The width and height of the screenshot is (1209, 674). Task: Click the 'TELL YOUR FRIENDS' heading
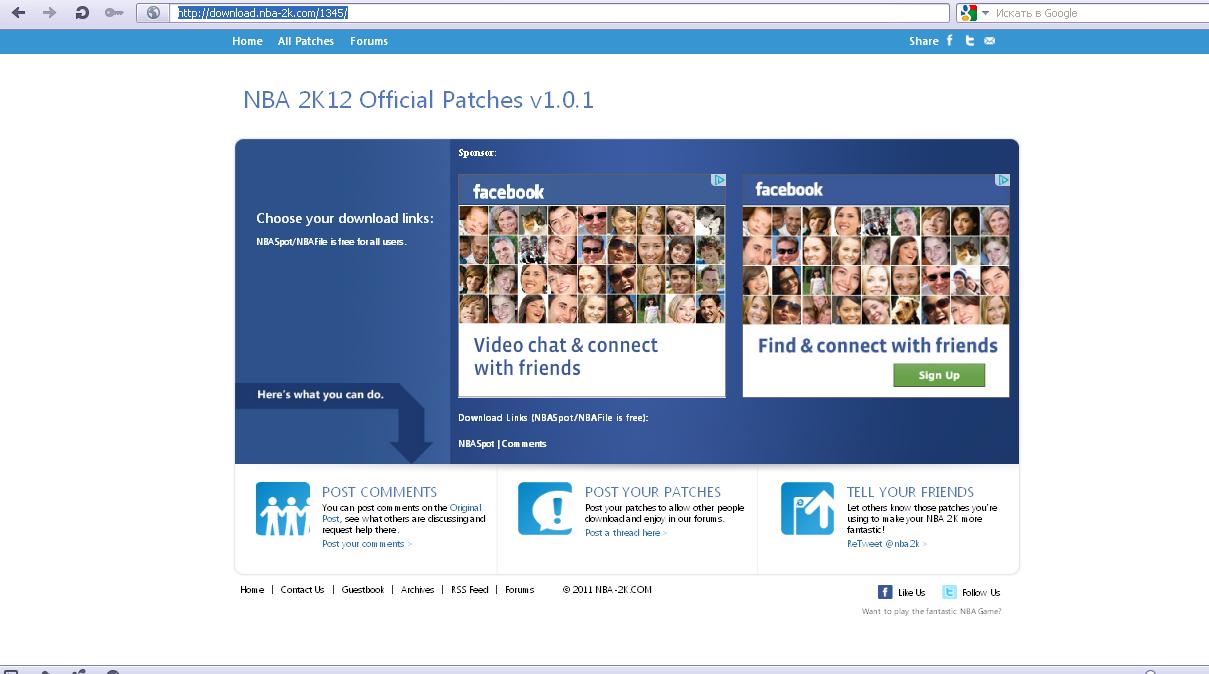pos(910,492)
